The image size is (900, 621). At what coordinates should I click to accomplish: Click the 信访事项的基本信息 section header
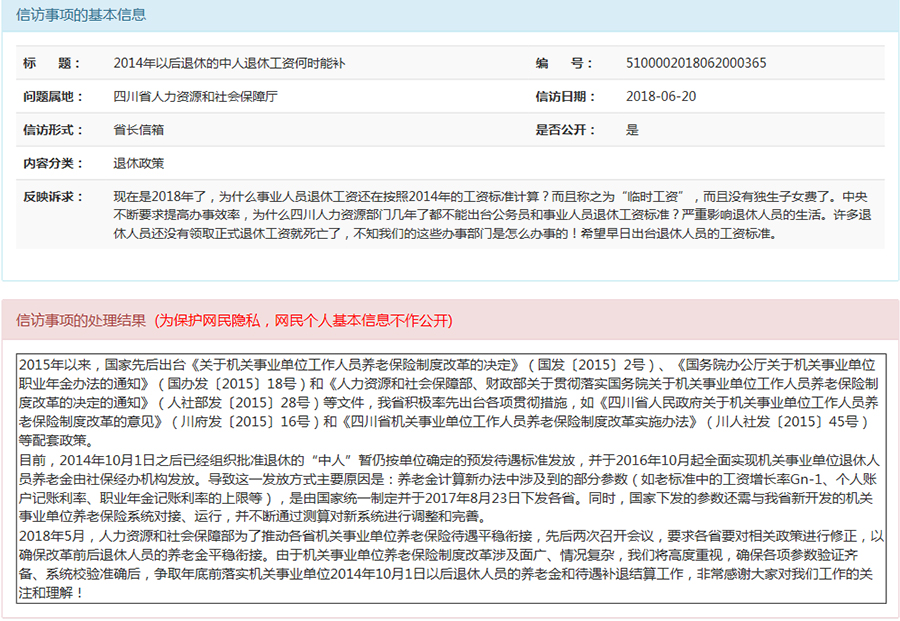coord(81,14)
